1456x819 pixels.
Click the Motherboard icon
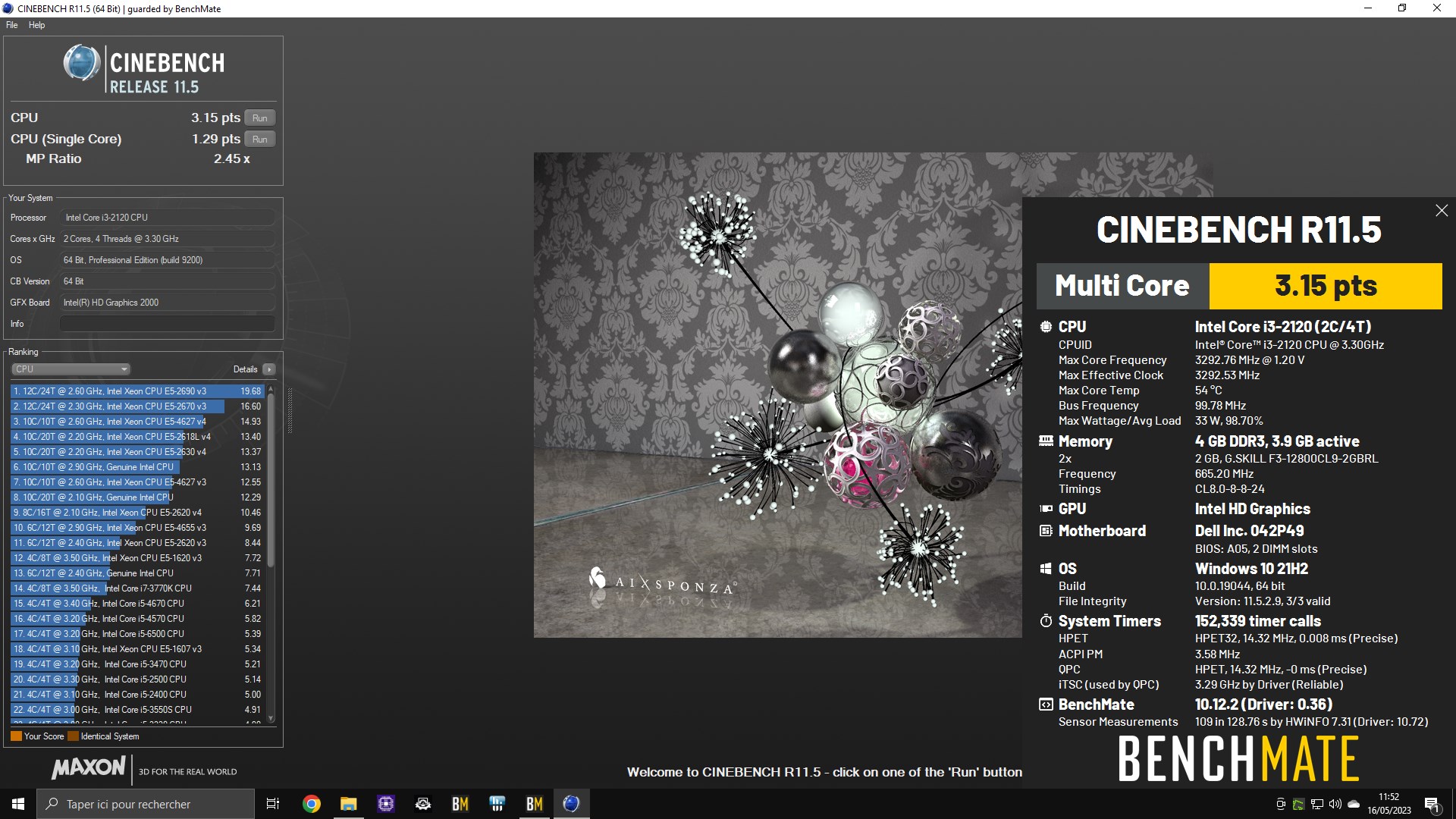click(1046, 531)
